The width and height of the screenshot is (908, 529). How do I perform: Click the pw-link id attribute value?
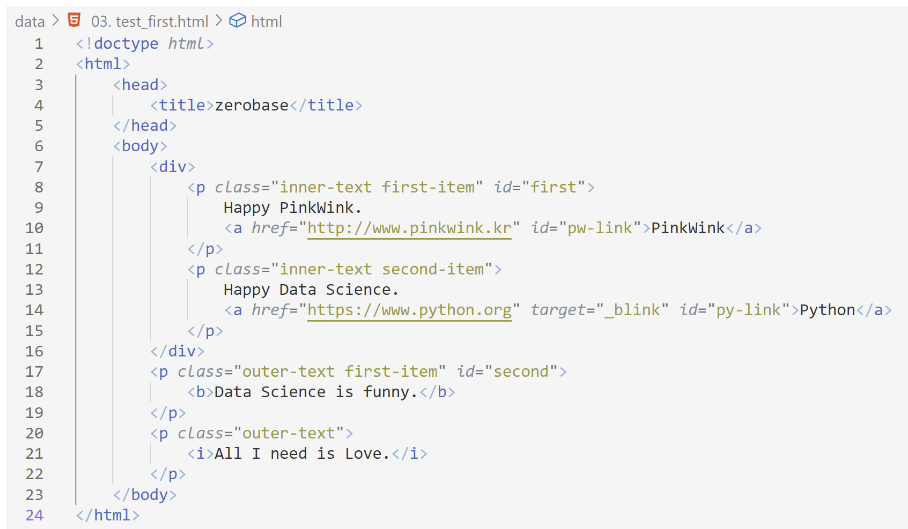pos(599,228)
